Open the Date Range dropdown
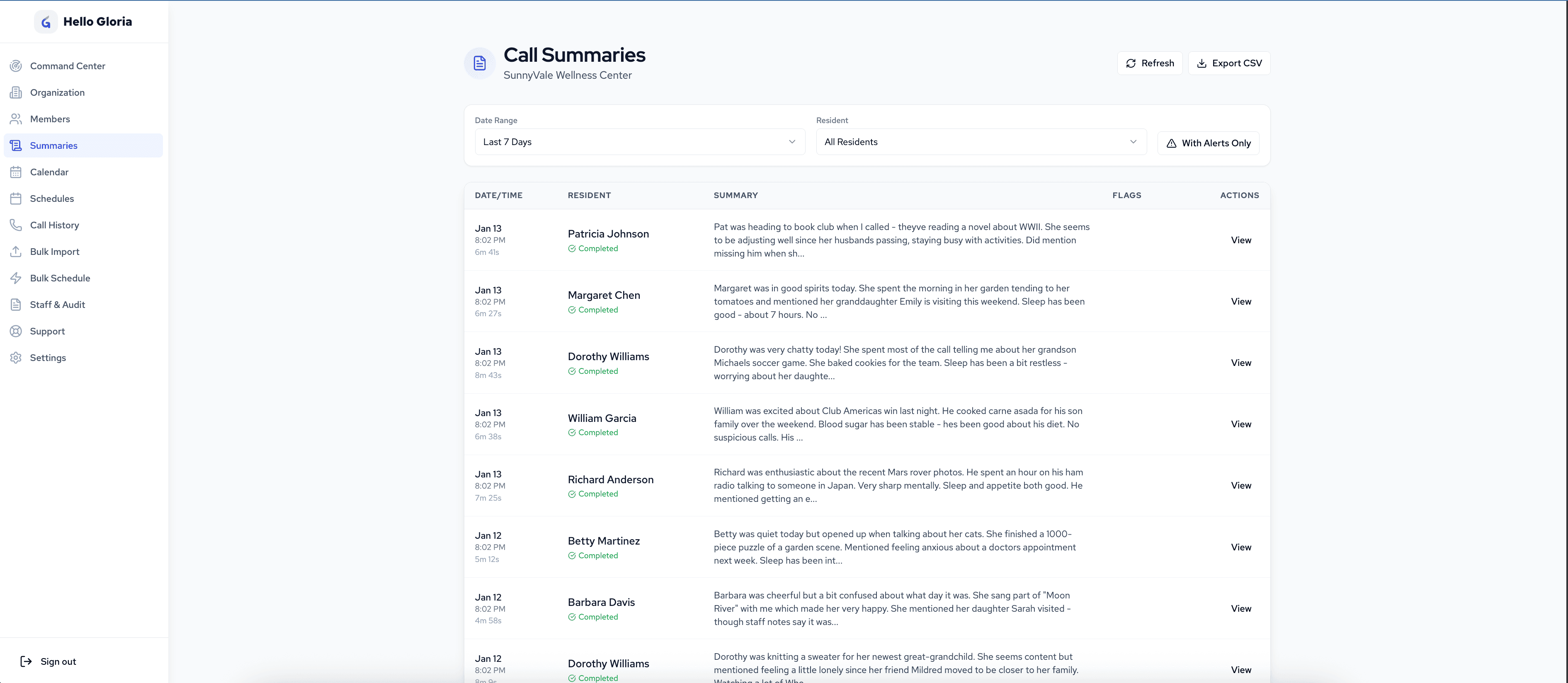The height and width of the screenshot is (683, 1568). (x=639, y=142)
